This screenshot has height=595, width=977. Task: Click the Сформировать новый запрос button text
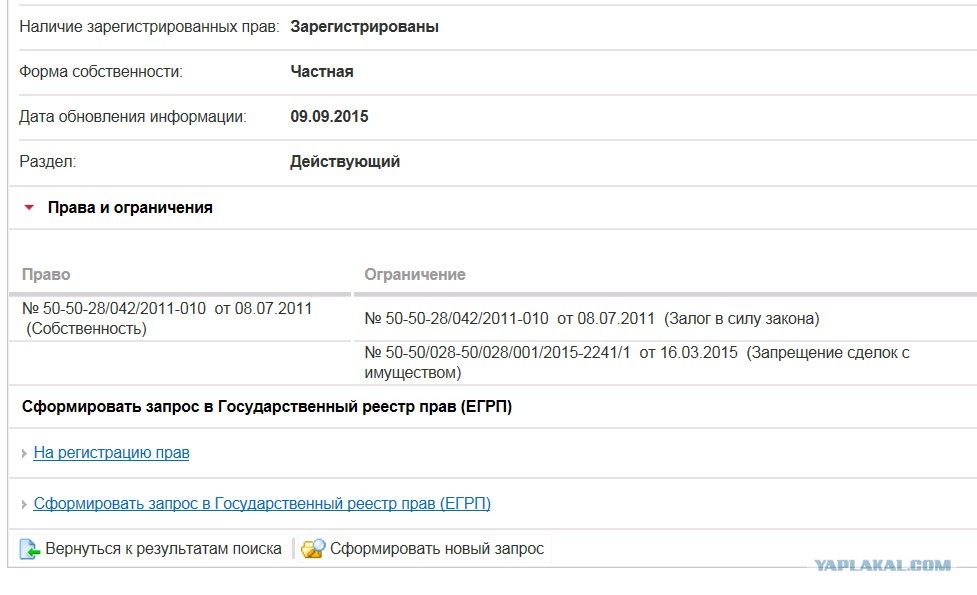(x=437, y=549)
